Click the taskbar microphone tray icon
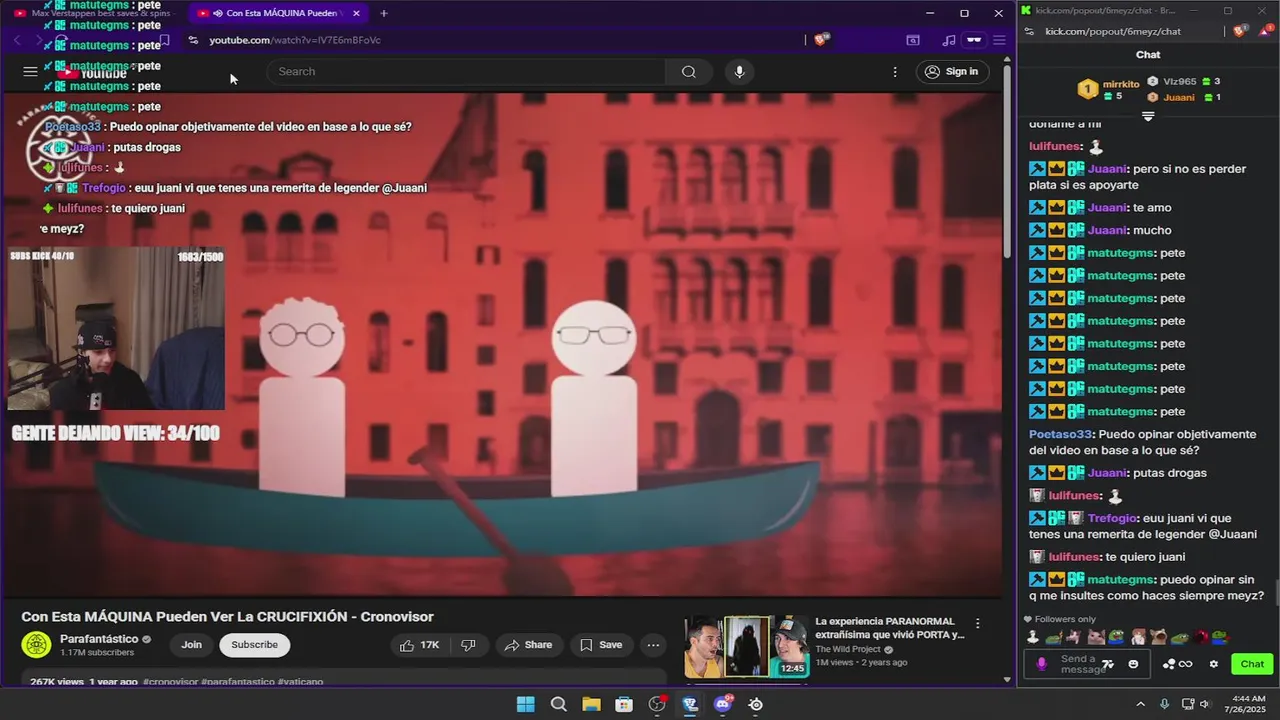 click(x=1164, y=704)
